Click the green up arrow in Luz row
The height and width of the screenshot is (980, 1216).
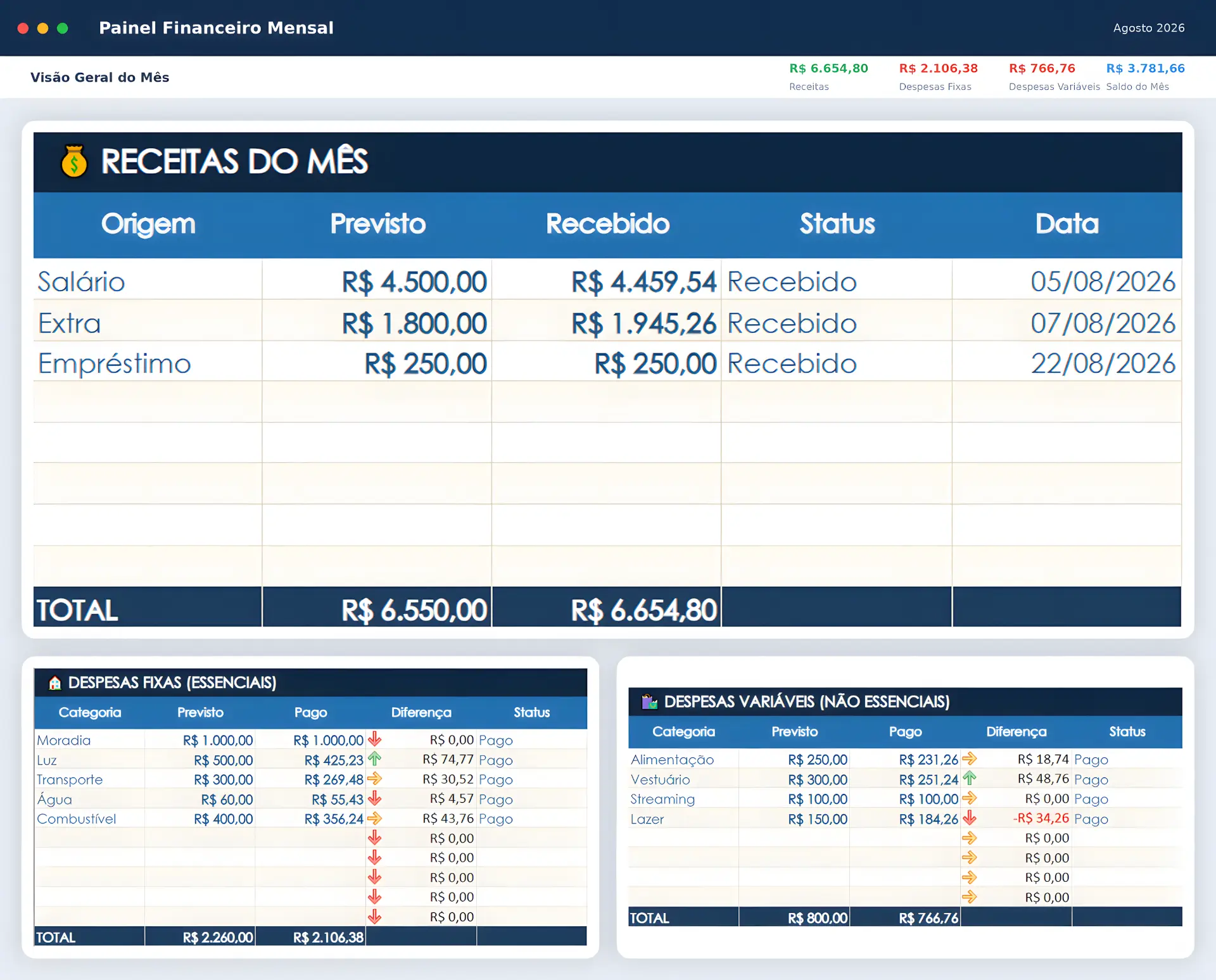(x=375, y=759)
